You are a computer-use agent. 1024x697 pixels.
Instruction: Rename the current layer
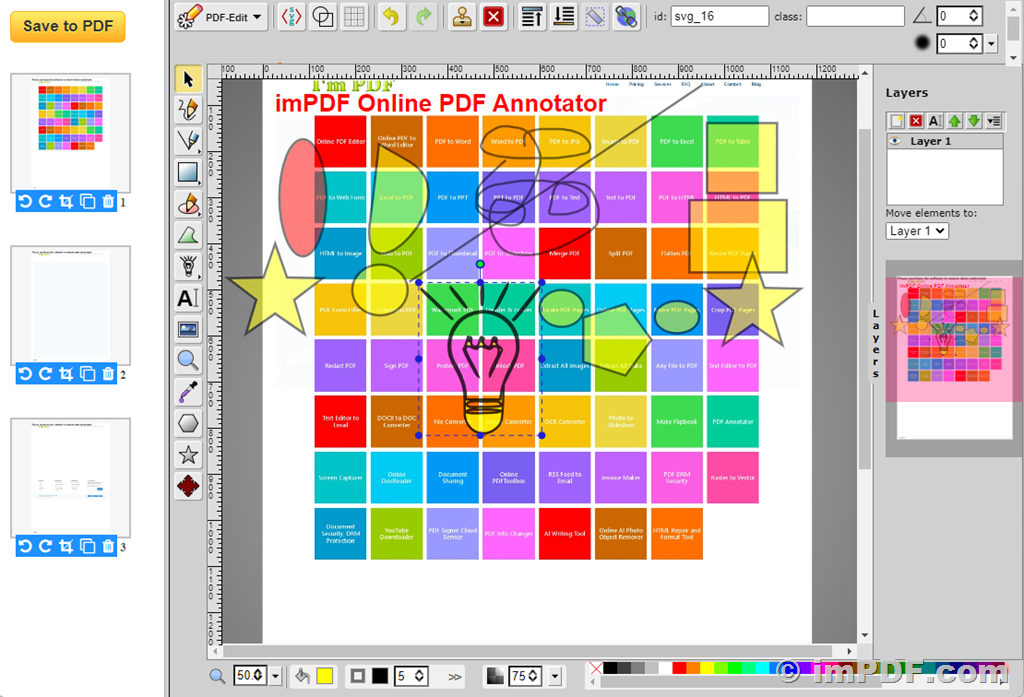pos(935,121)
